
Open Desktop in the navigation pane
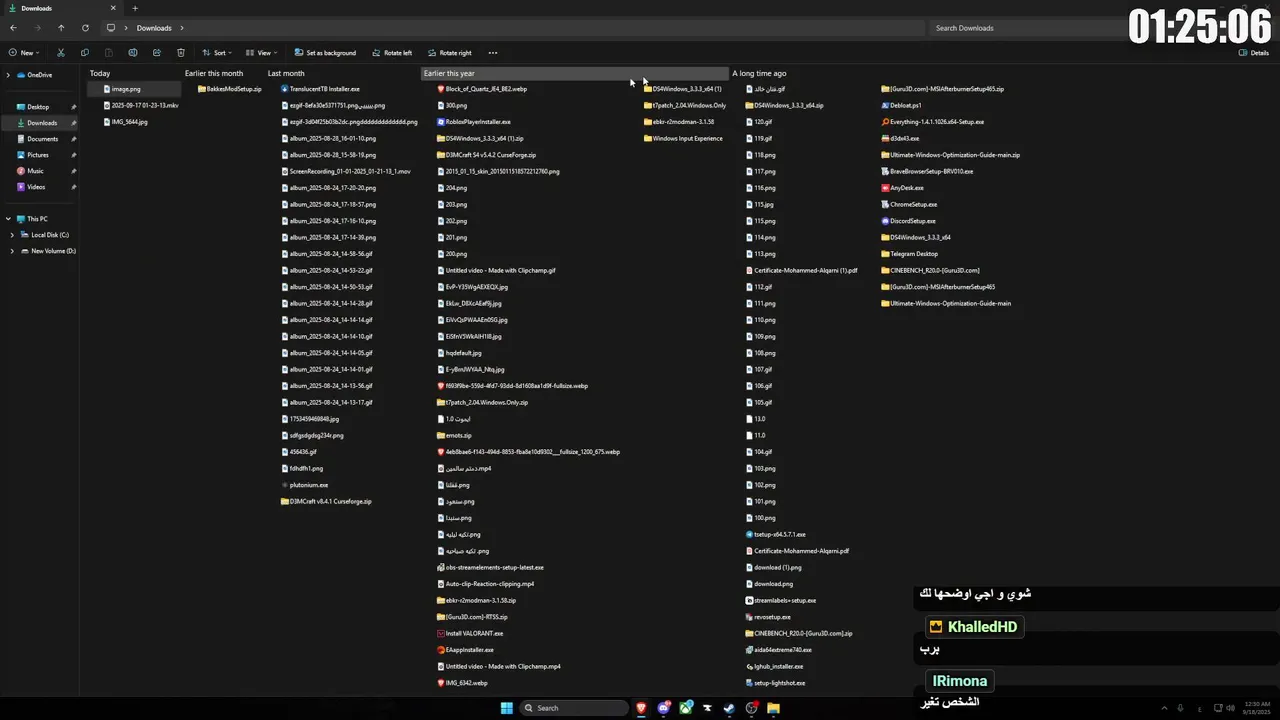[38, 107]
